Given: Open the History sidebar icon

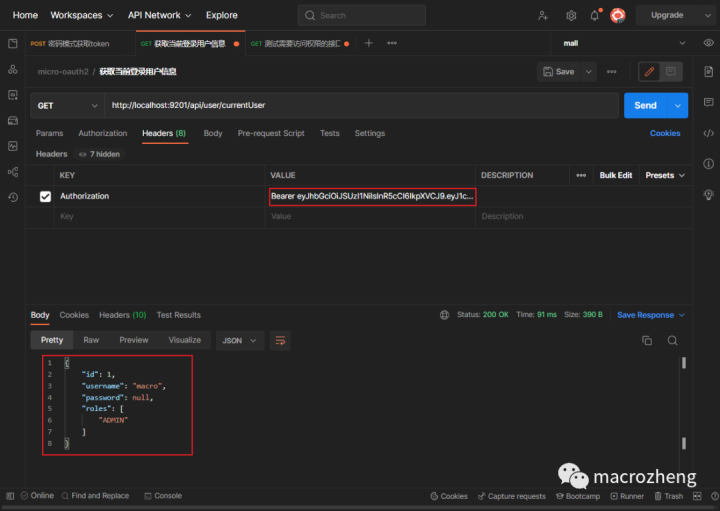Looking at the screenshot, I should [13, 197].
